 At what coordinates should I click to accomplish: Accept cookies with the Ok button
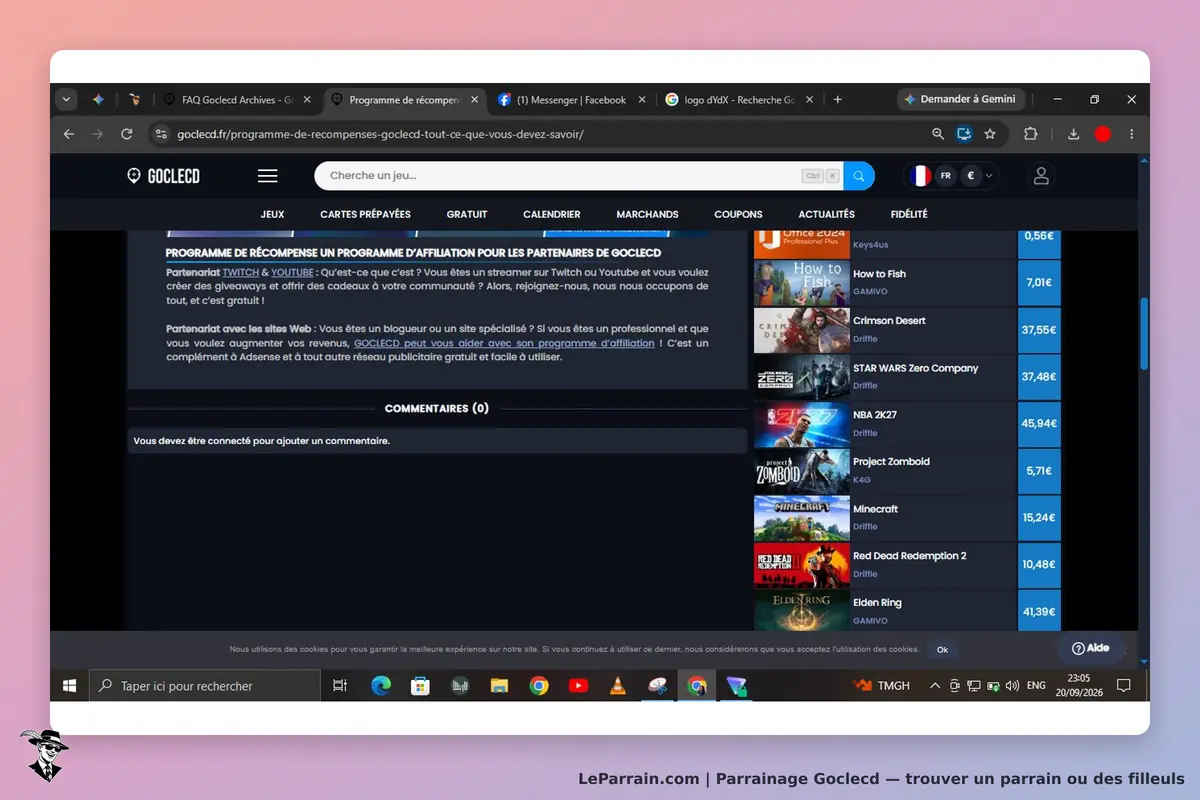point(942,650)
